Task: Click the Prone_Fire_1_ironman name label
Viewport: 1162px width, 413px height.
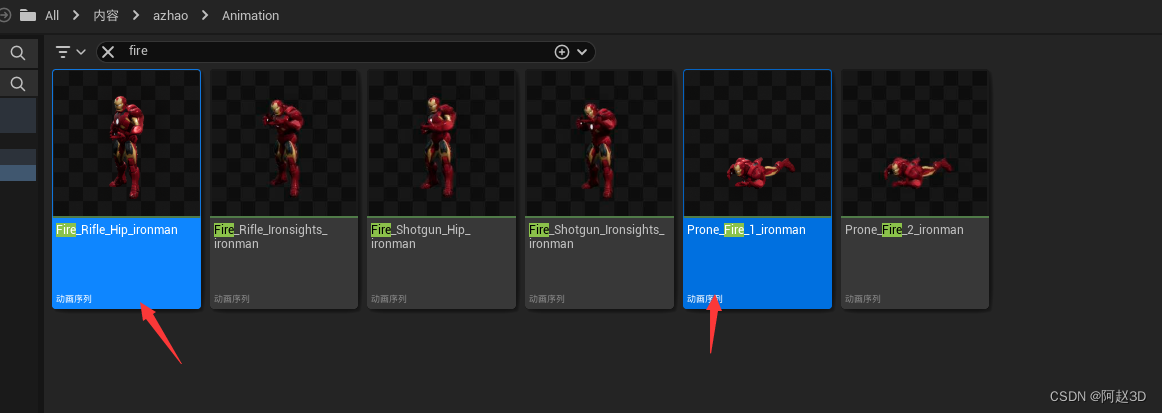Action: click(746, 230)
